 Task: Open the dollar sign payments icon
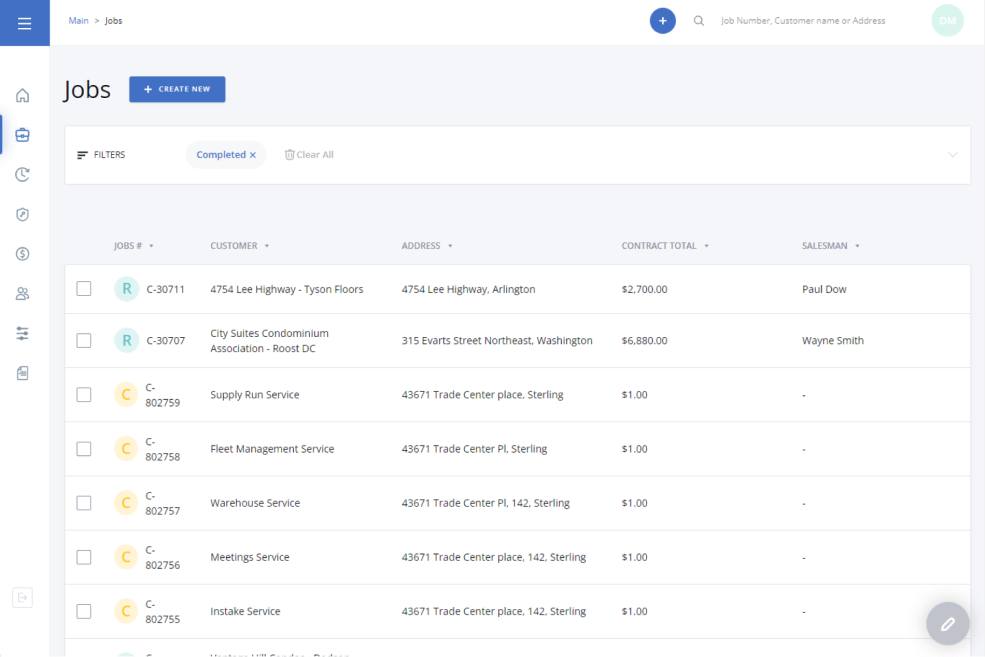point(23,254)
